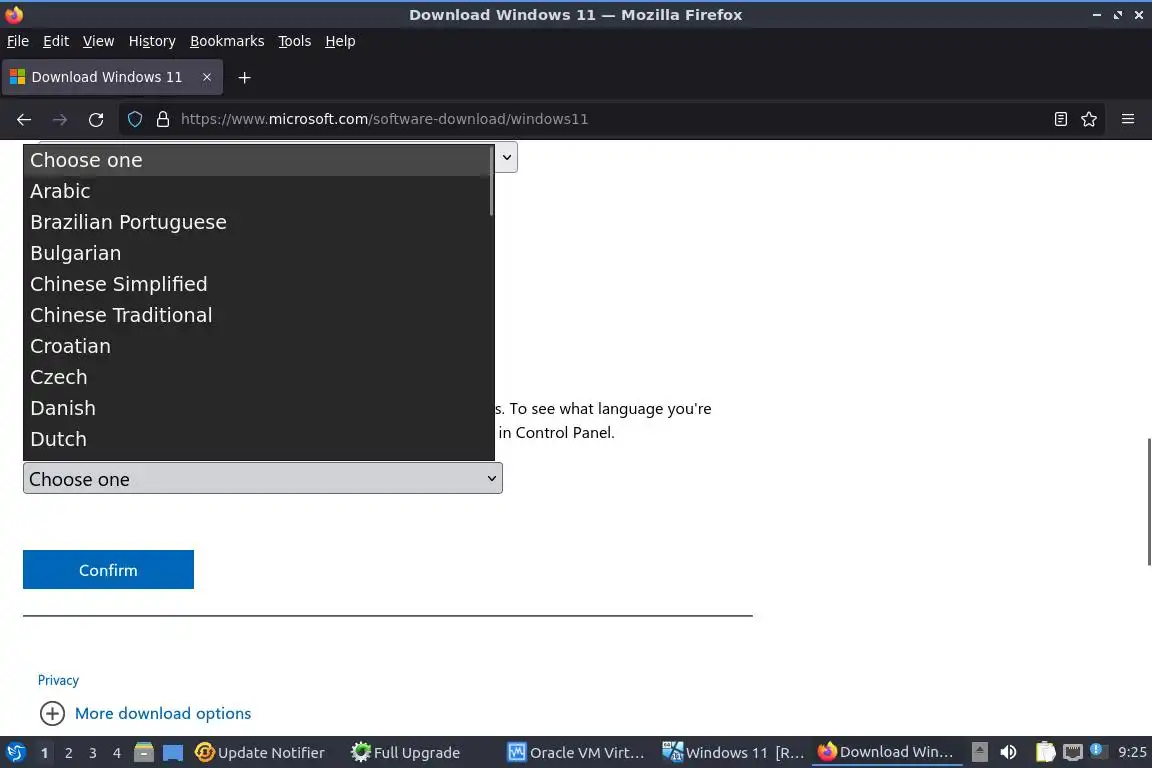The width and height of the screenshot is (1152, 768).
Task: Open the Help menu
Action: (x=340, y=41)
